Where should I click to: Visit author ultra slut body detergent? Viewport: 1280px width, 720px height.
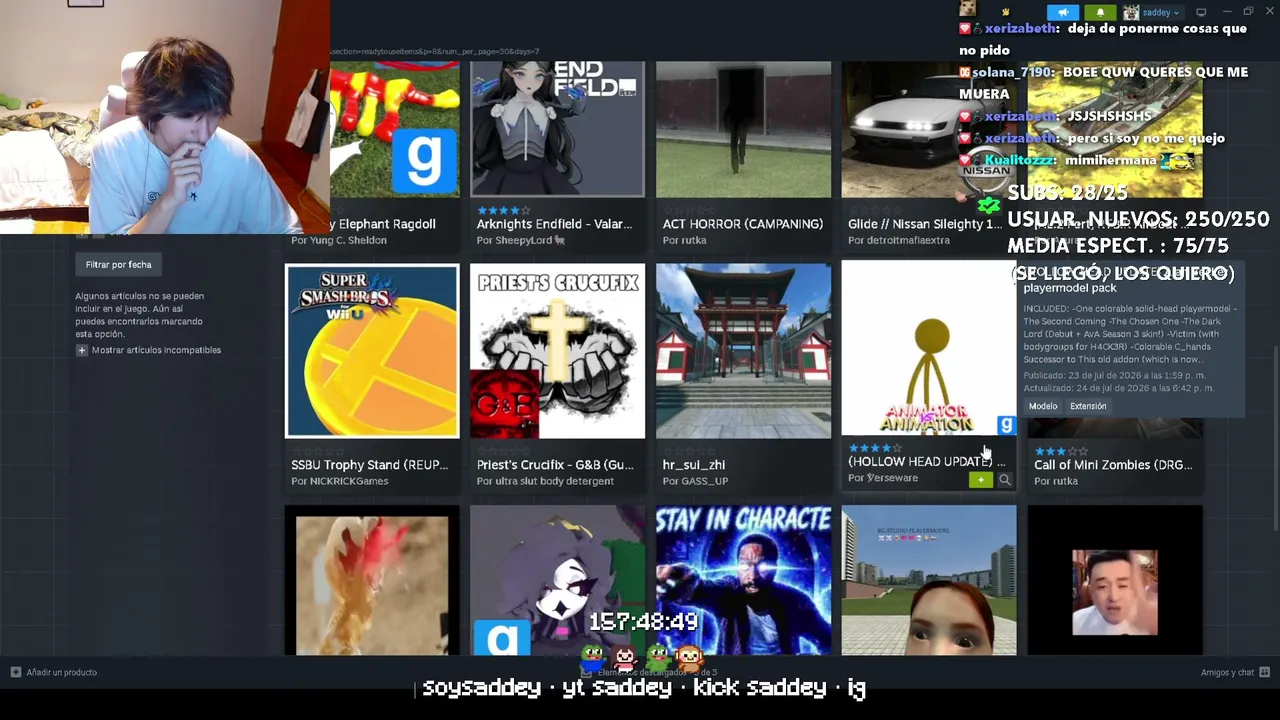545,481
